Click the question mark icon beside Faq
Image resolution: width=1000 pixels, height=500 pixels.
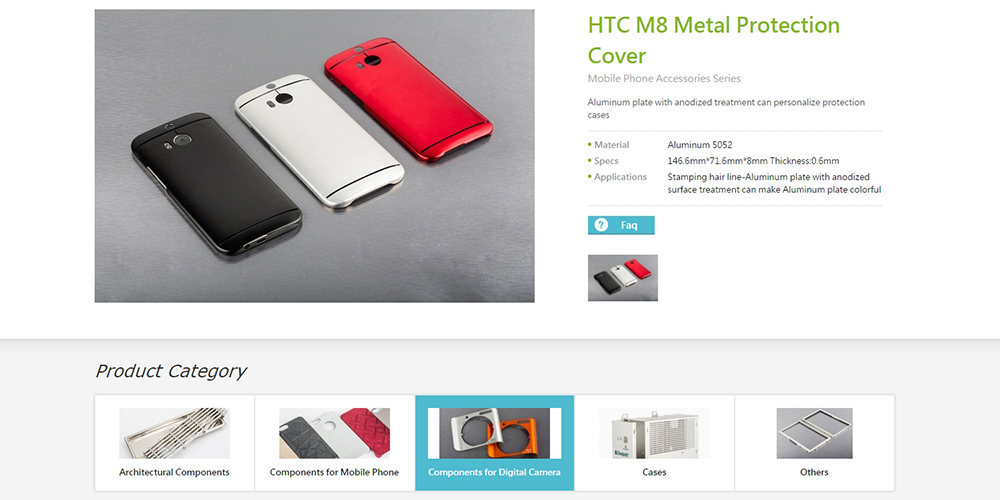pyautogui.click(x=601, y=225)
